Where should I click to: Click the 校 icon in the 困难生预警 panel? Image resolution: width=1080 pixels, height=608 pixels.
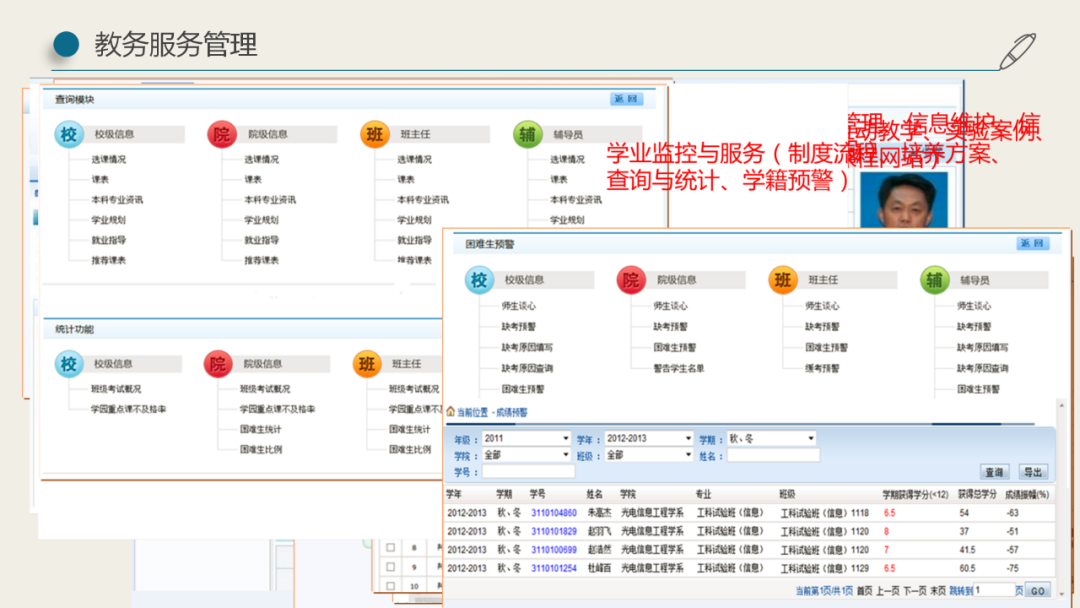pyautogui.click(x=479, y=280)
